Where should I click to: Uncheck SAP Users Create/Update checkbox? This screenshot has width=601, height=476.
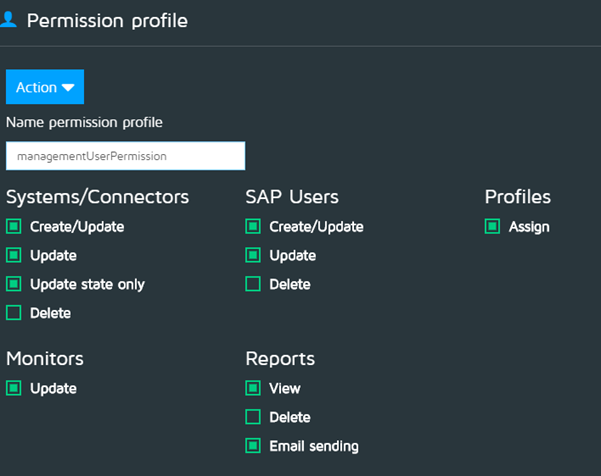click(x=253, y=227)
